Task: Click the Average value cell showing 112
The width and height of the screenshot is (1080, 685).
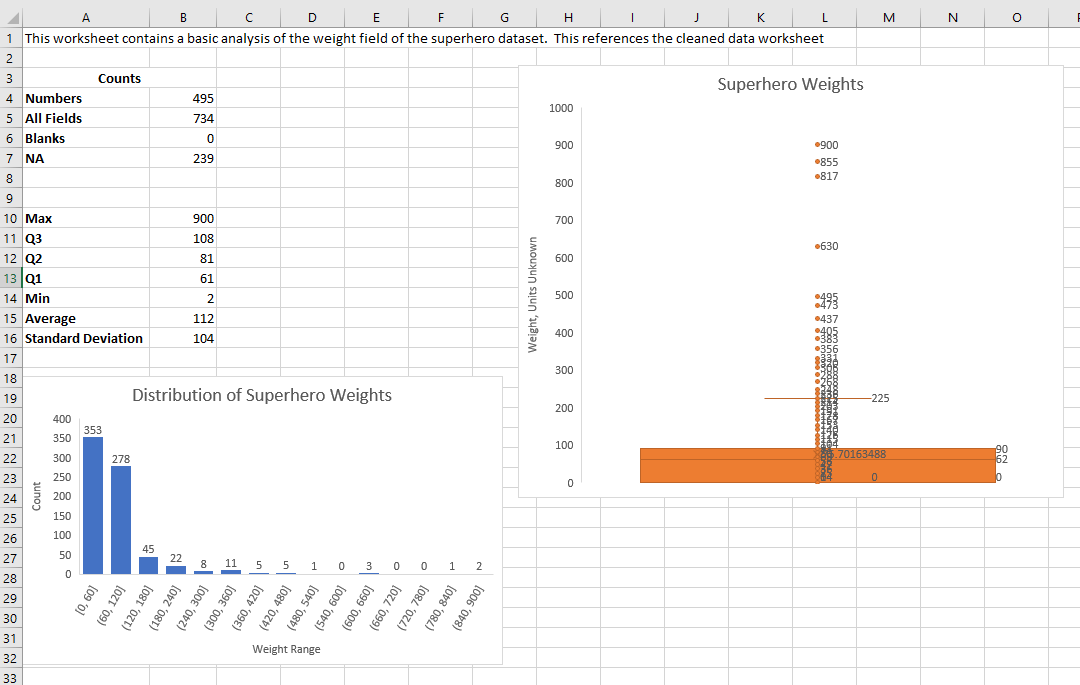Action: pos(183,318)
